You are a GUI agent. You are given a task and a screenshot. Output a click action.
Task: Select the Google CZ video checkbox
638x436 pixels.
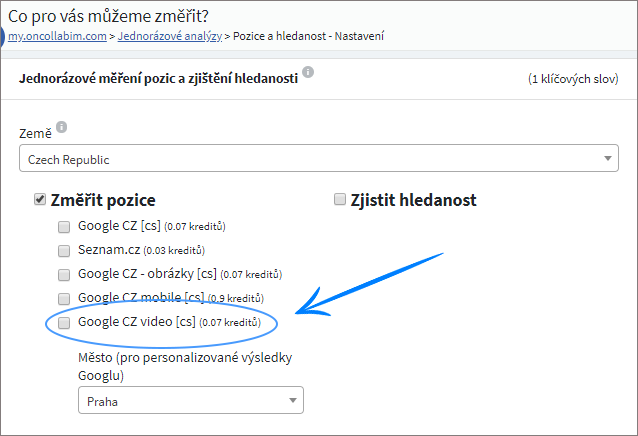click(x=64, y=323)
